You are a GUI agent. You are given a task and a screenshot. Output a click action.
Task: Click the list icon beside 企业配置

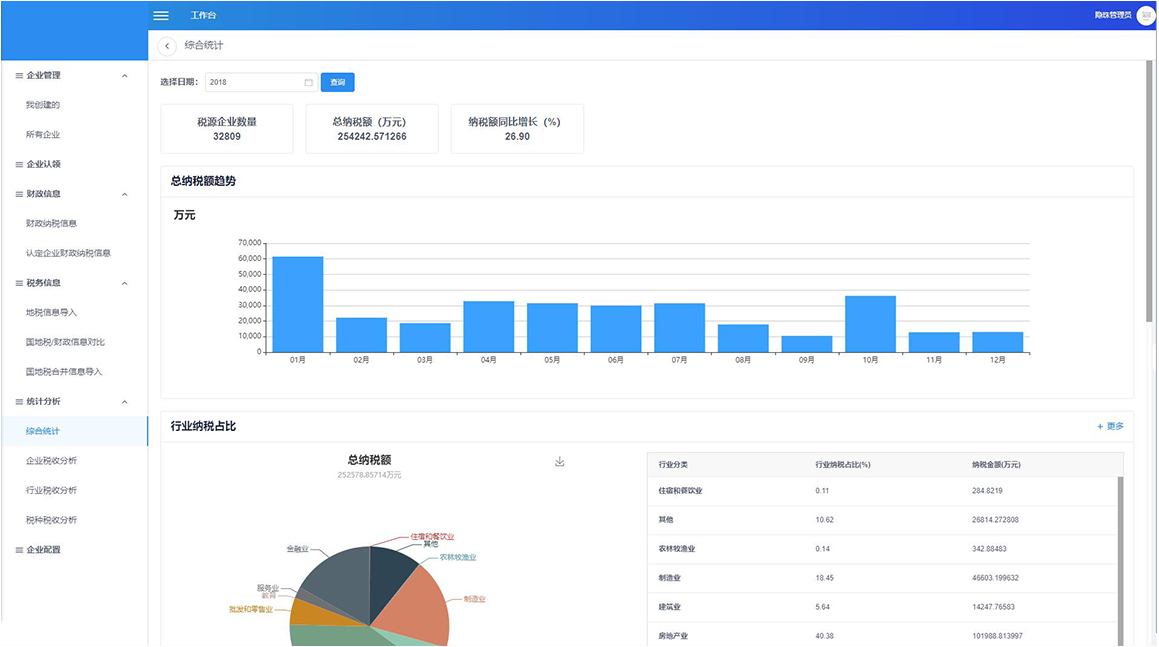pos(19,549)
